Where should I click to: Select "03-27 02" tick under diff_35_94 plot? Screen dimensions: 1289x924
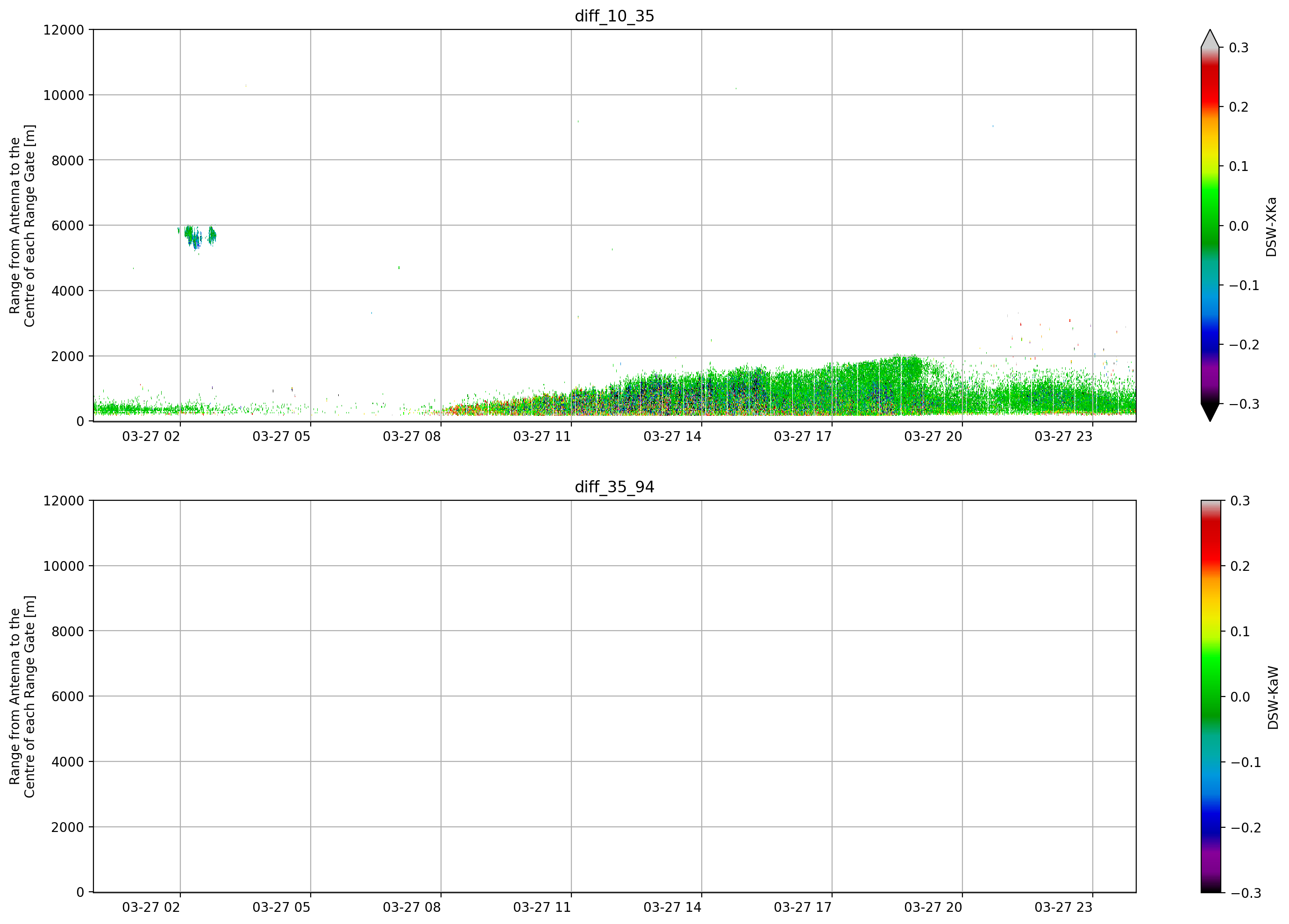pyautogui.click(x=151, y=908)
